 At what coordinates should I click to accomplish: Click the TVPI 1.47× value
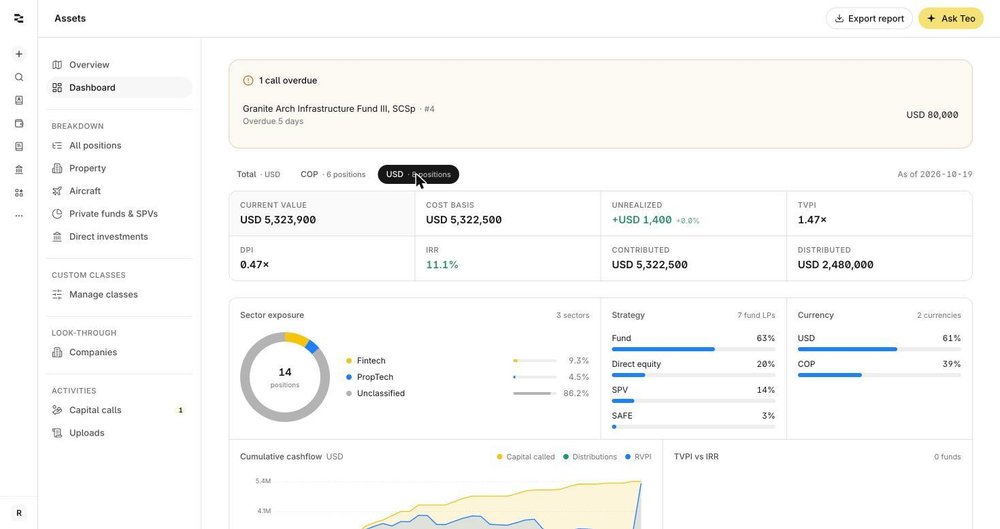[812, 220]
